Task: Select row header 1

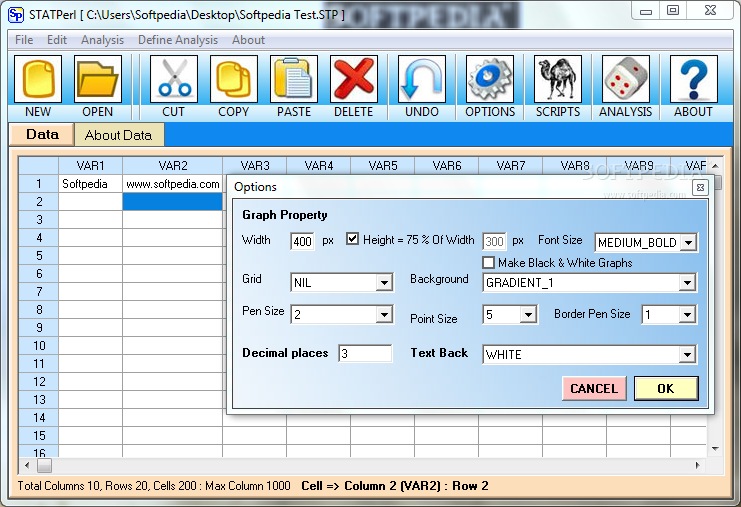Action: click(39, 184)
